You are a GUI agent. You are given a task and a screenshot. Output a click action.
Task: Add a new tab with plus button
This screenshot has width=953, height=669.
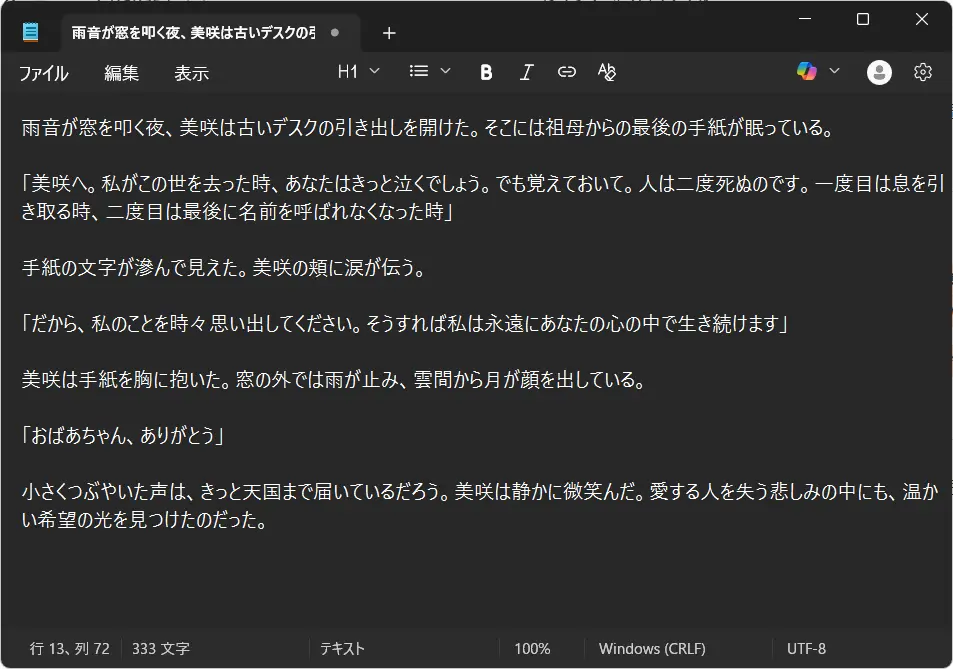(x=389, y=33)
